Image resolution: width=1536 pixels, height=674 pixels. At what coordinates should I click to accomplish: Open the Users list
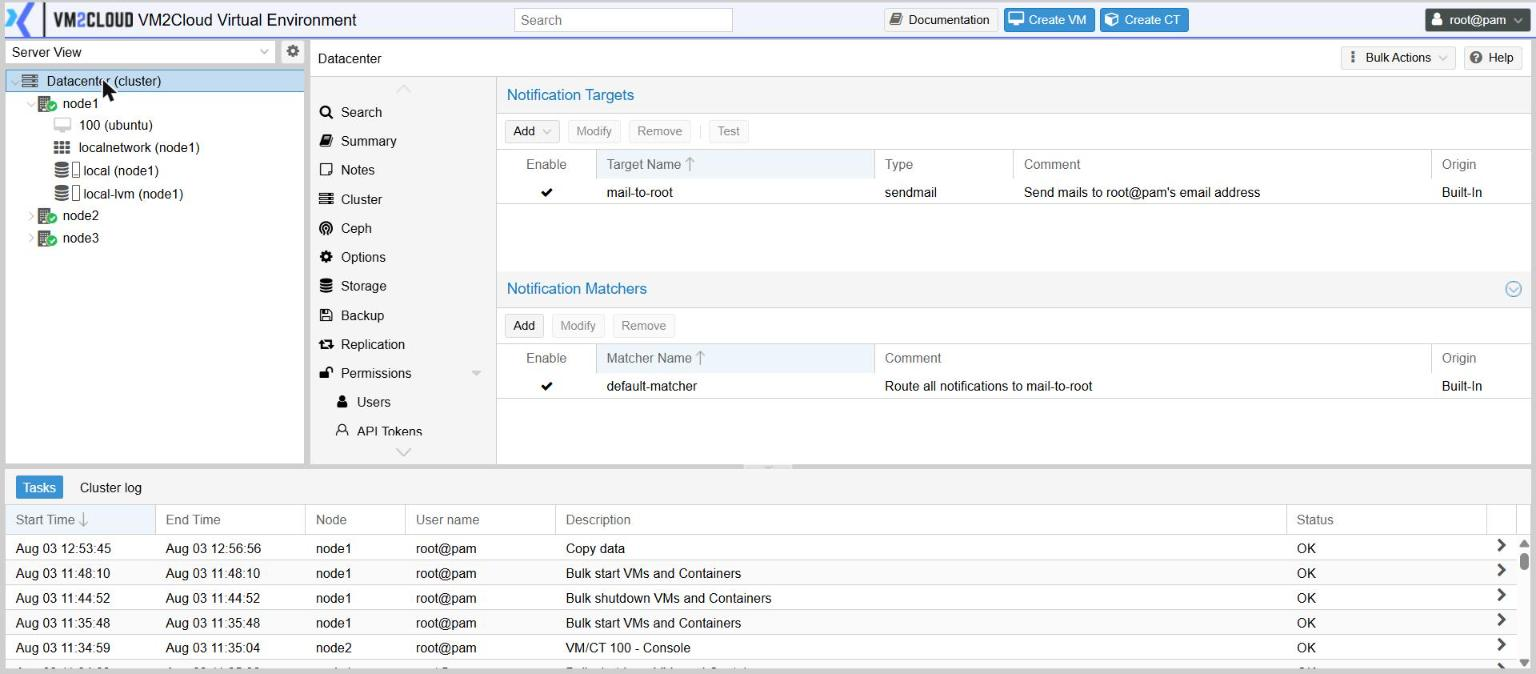tap(364, 402)
